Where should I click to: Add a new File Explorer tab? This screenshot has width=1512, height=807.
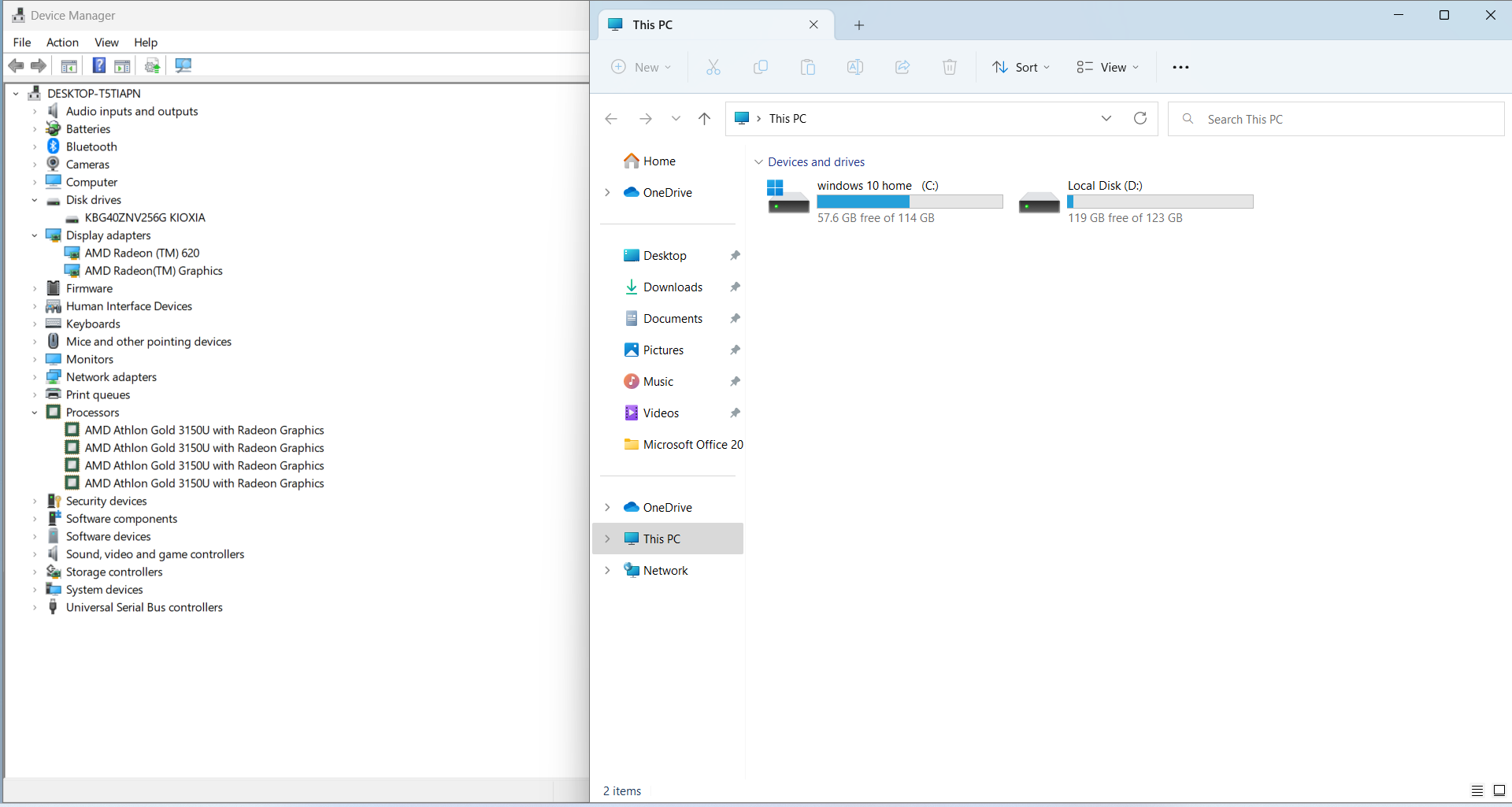pos(859,25)
